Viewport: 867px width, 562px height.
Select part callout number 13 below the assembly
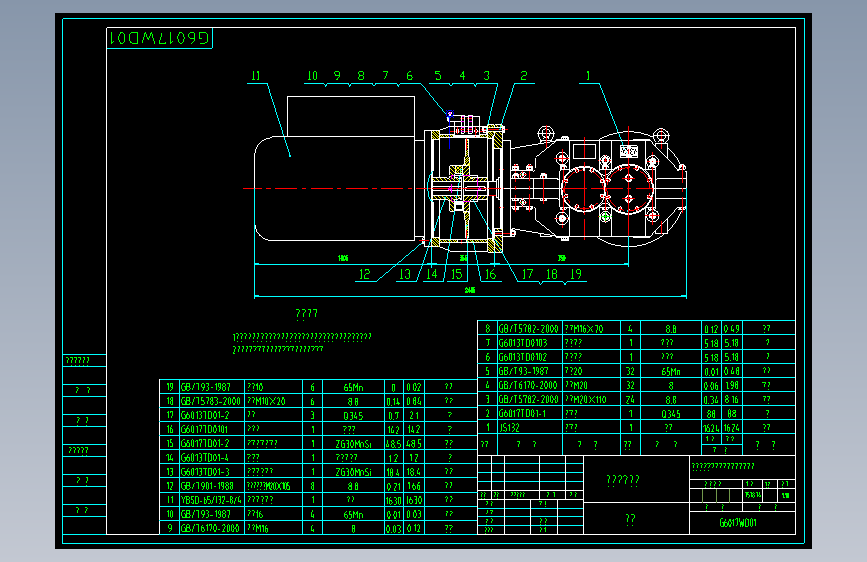click(405, 274)
